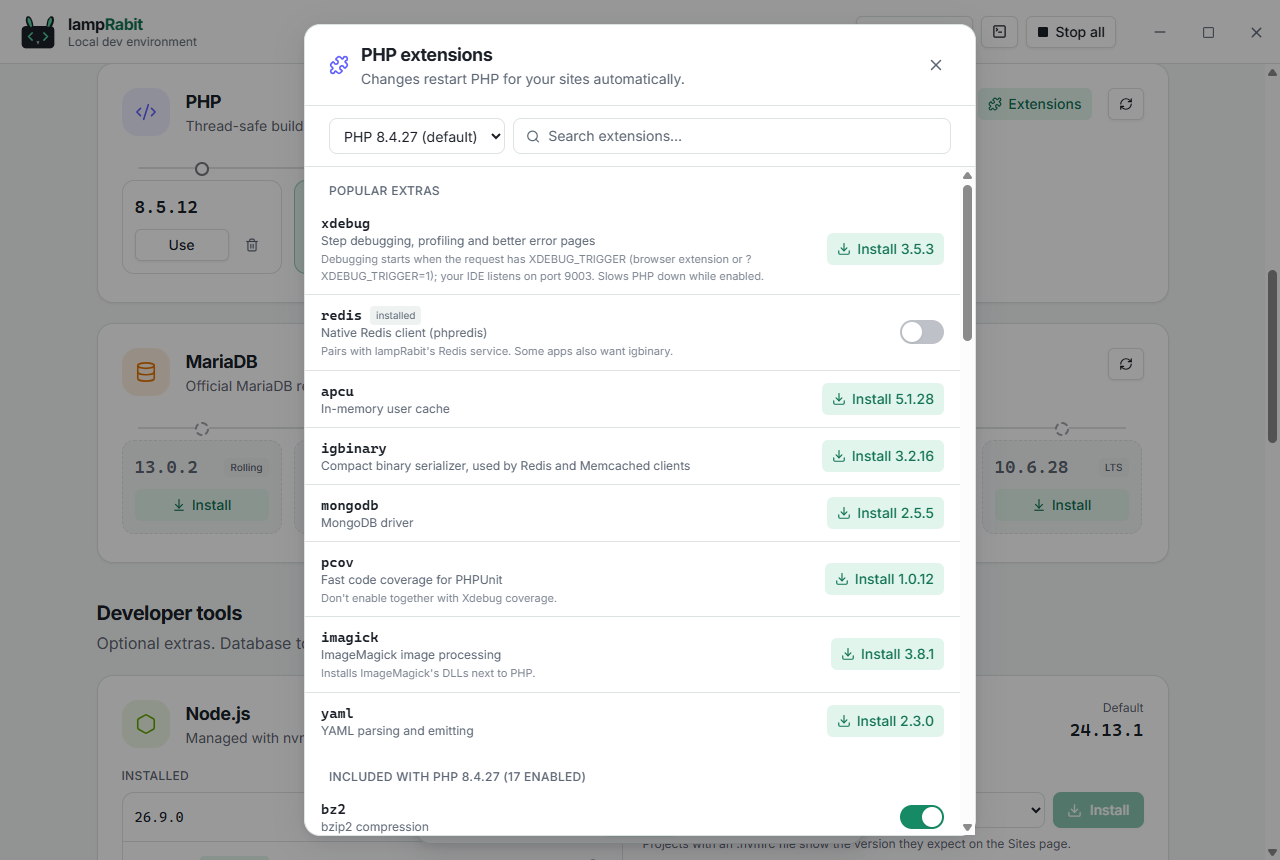Minimize the lampRabit window
The image size is (1280, 860).
1160,32
